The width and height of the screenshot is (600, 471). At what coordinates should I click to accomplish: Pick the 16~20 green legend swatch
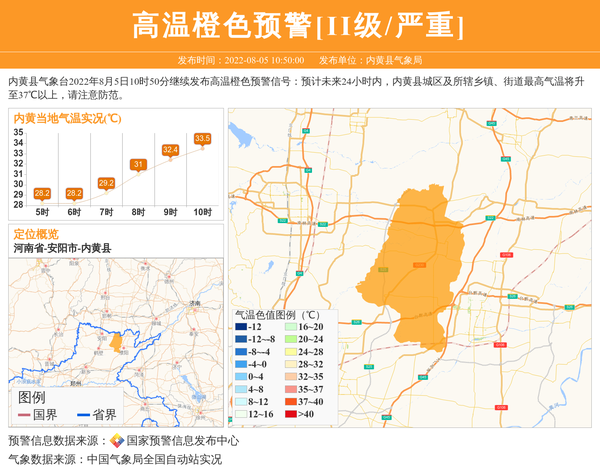[x=290, y=327]
